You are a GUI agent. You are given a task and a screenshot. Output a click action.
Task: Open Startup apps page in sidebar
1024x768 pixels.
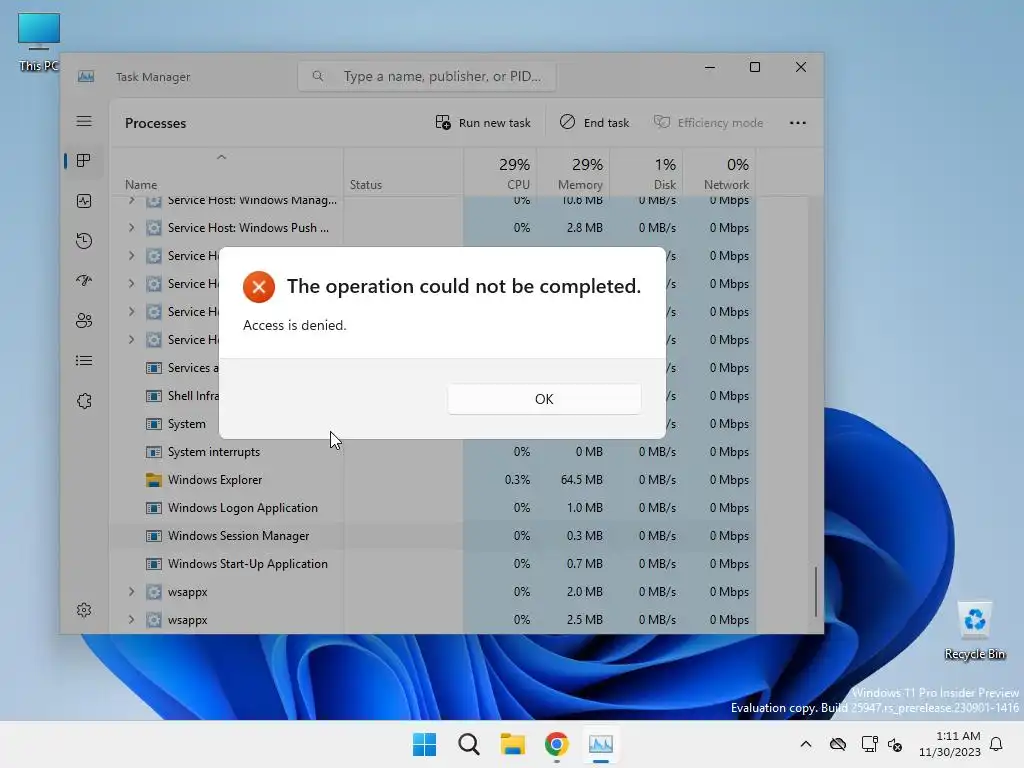tap(84, 281)
